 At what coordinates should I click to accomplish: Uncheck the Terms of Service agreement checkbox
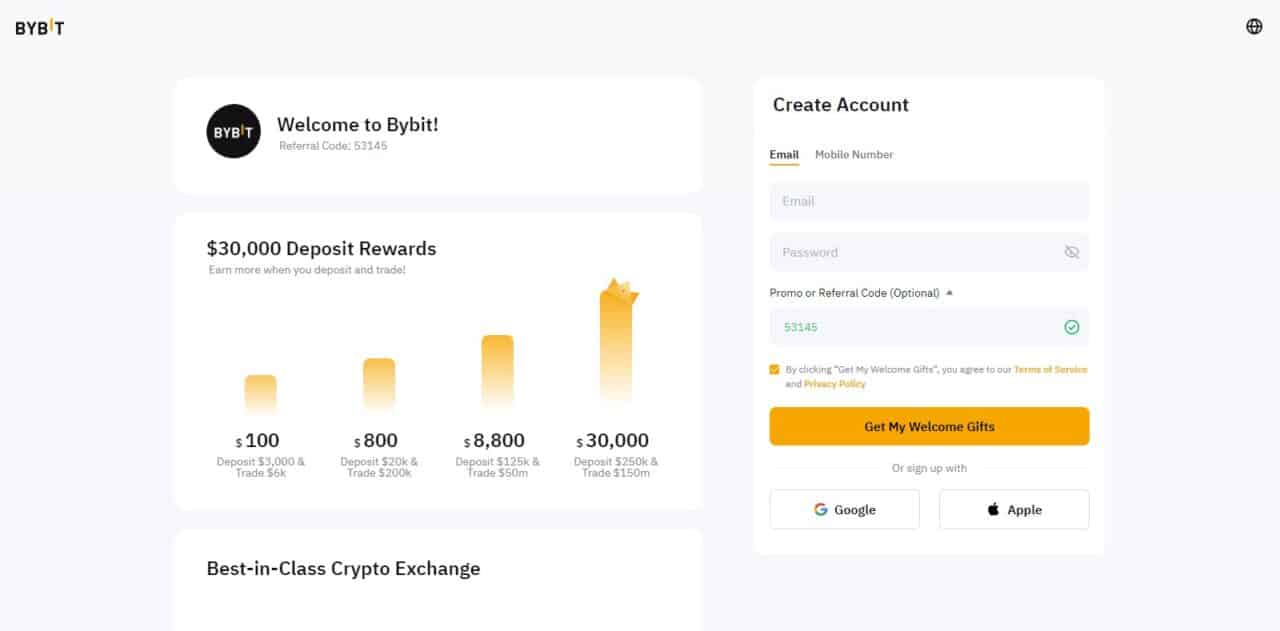(774, 369)
